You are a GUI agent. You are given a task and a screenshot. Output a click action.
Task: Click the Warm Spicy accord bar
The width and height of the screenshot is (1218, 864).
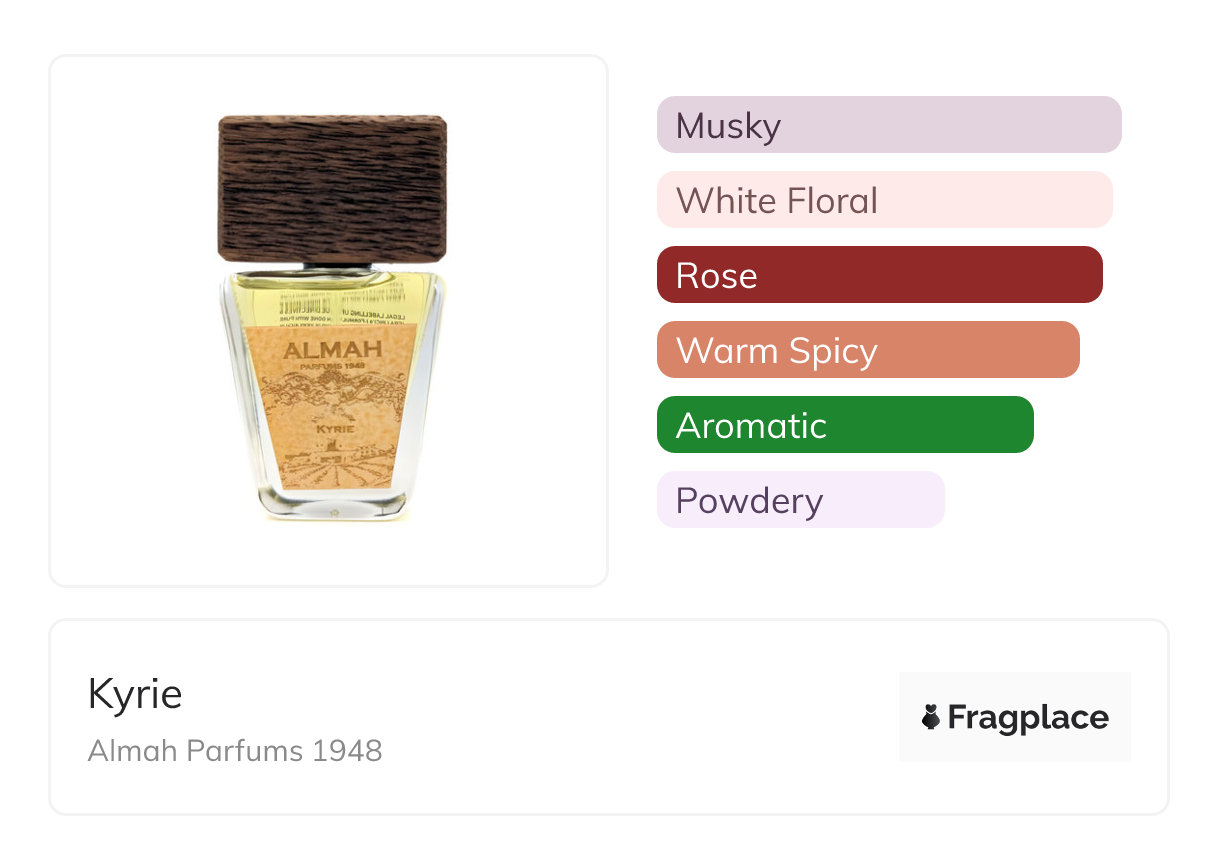(867, 350)
